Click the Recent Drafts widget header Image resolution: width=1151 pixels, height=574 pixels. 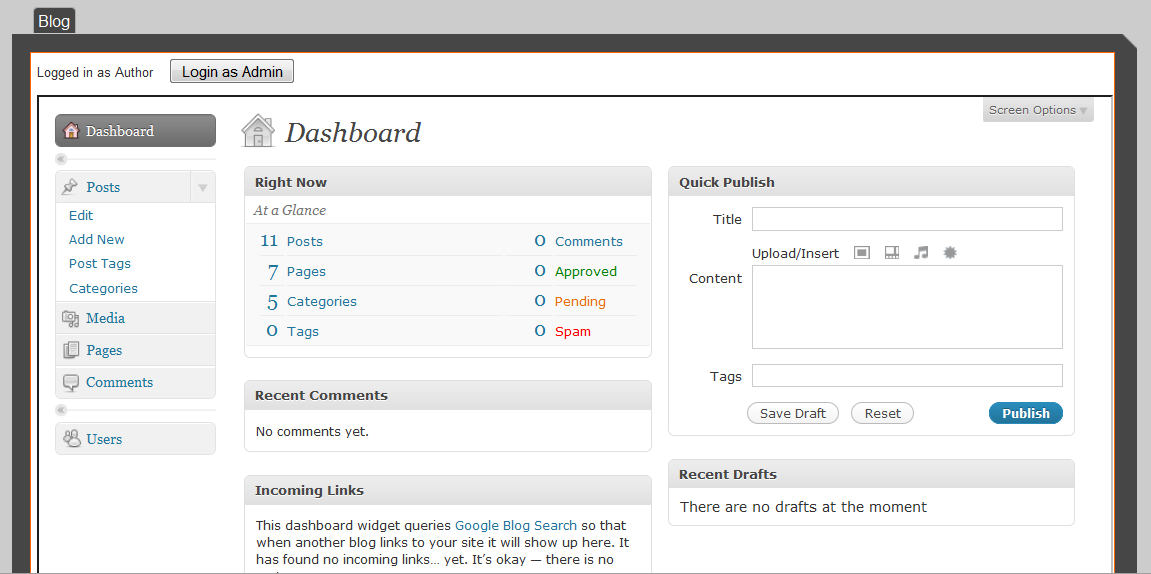coord(871,474)
